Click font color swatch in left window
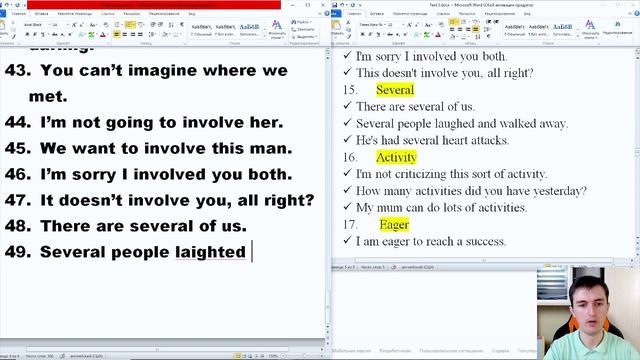Viewport: 640px width, 360px height. pyautogui.click(x=103, y=35)
